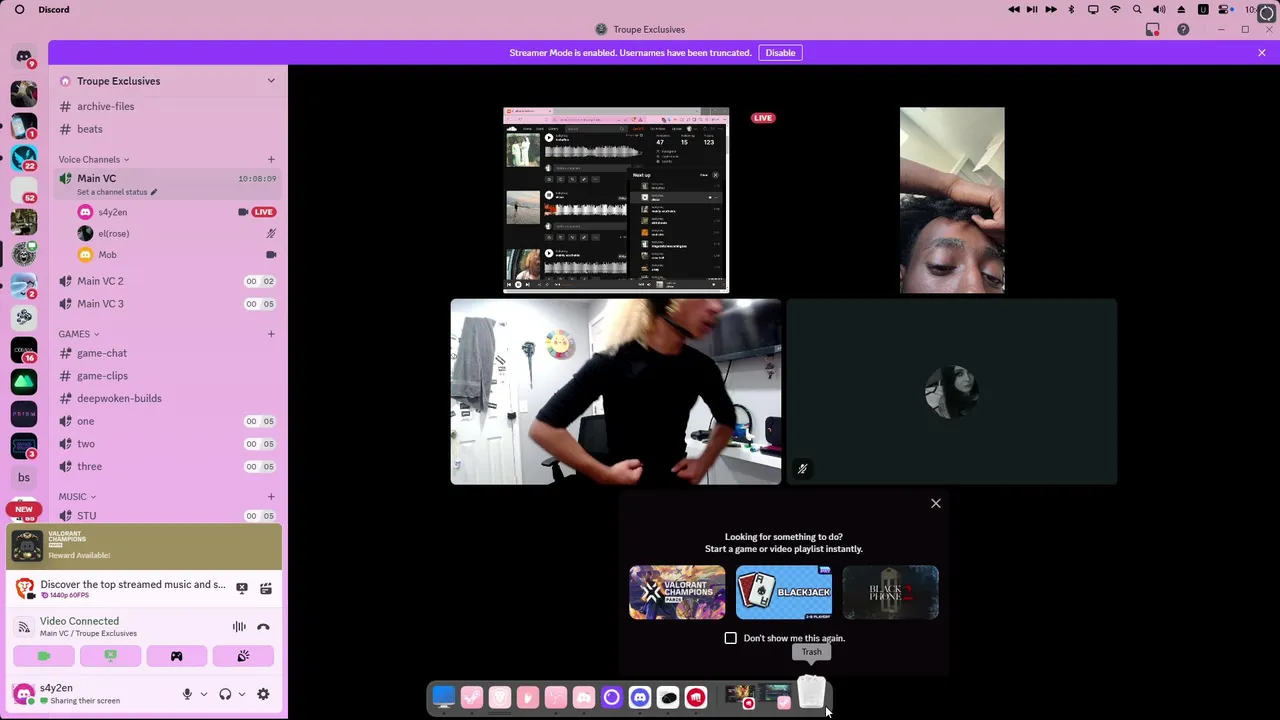Viewport: 1280px width, 720px height.
Task: Focus the live screen share tile
Action: (x=616, y=200)
